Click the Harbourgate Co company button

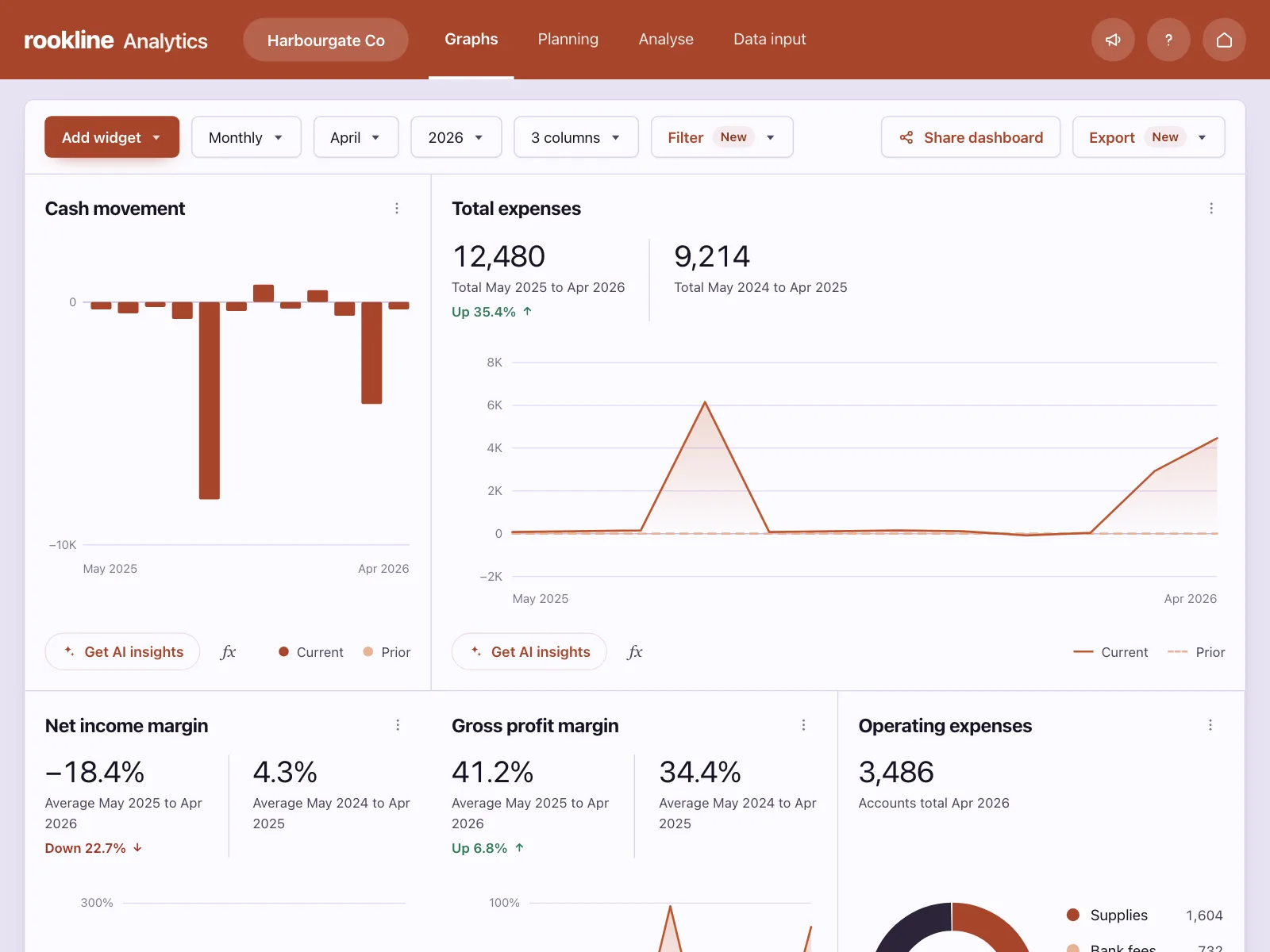(326, 40)
